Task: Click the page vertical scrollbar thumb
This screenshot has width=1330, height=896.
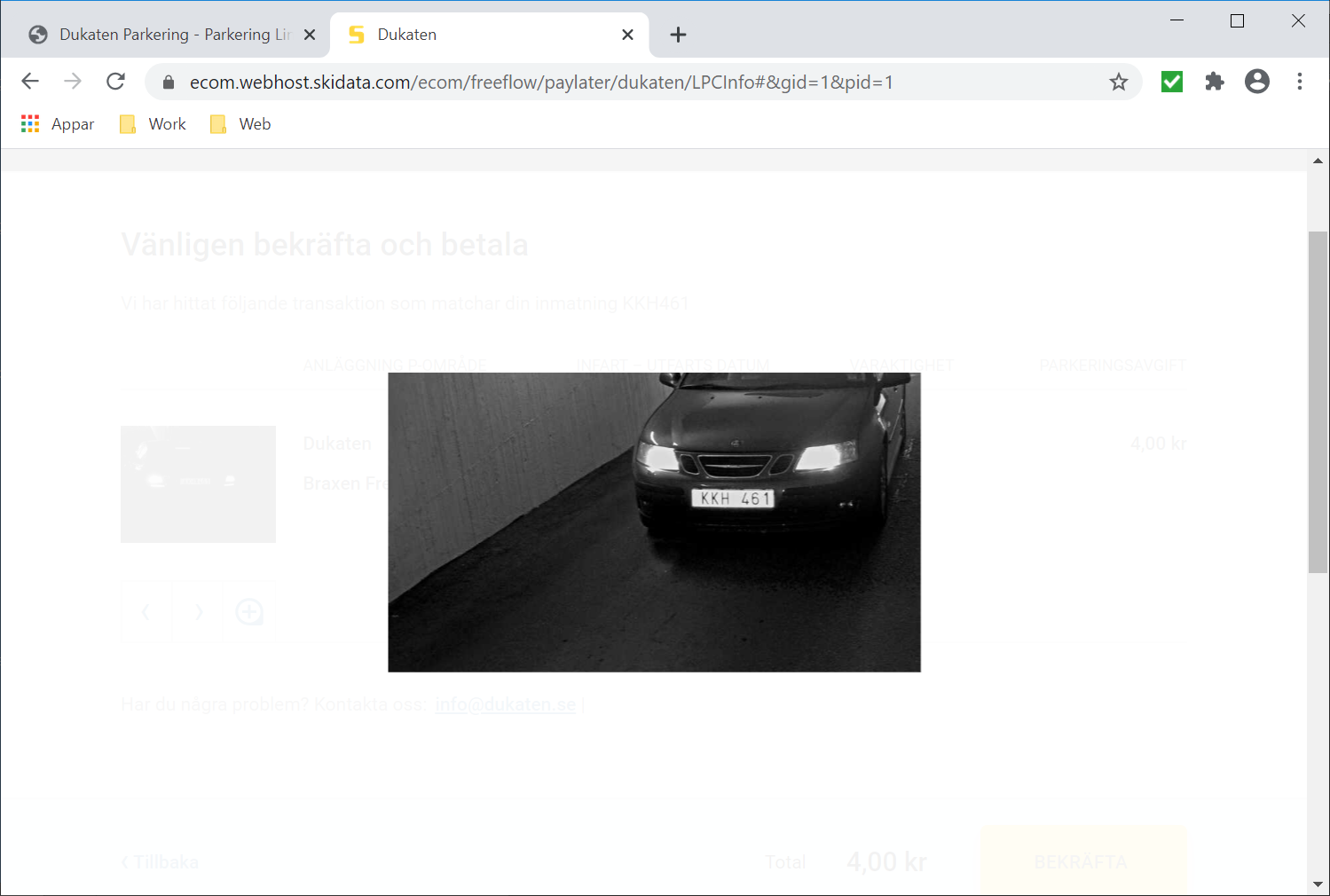Action: click(1318, 402)
